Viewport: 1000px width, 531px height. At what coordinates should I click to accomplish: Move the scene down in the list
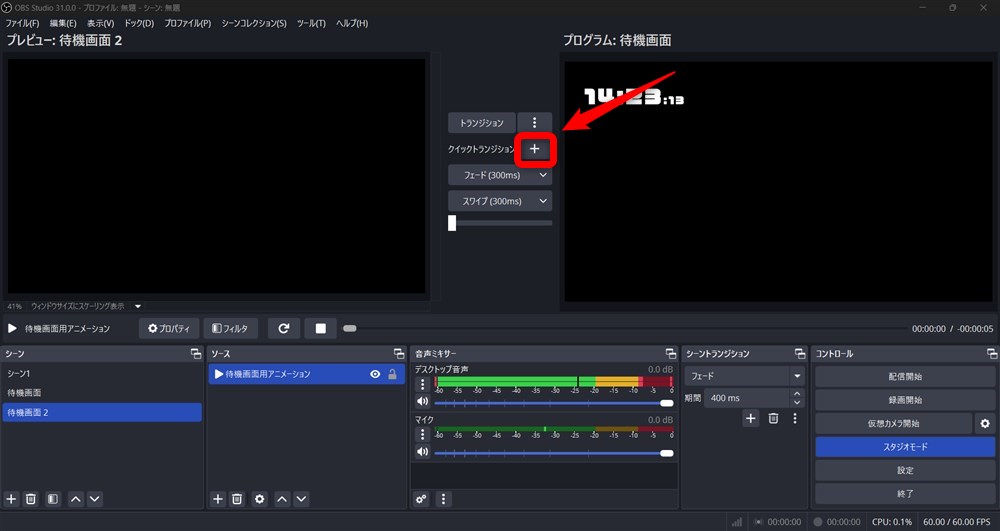coord(95,498)
